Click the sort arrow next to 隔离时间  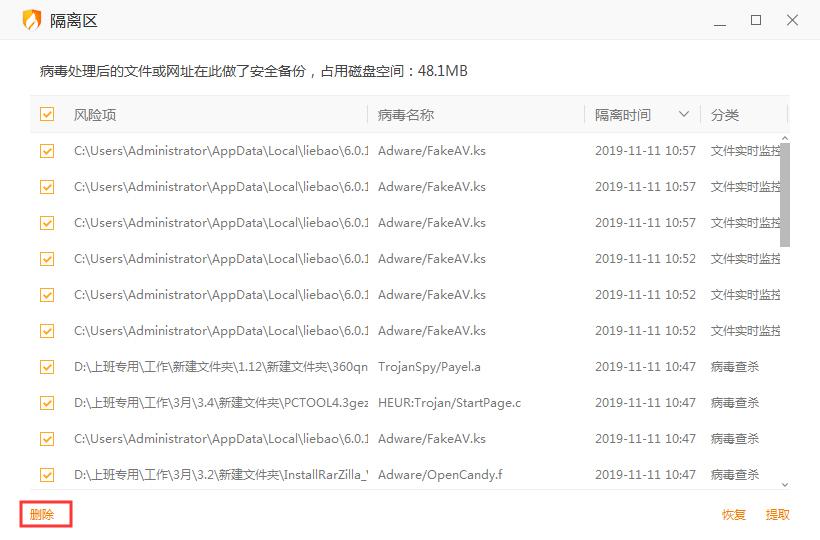point(684,115)
